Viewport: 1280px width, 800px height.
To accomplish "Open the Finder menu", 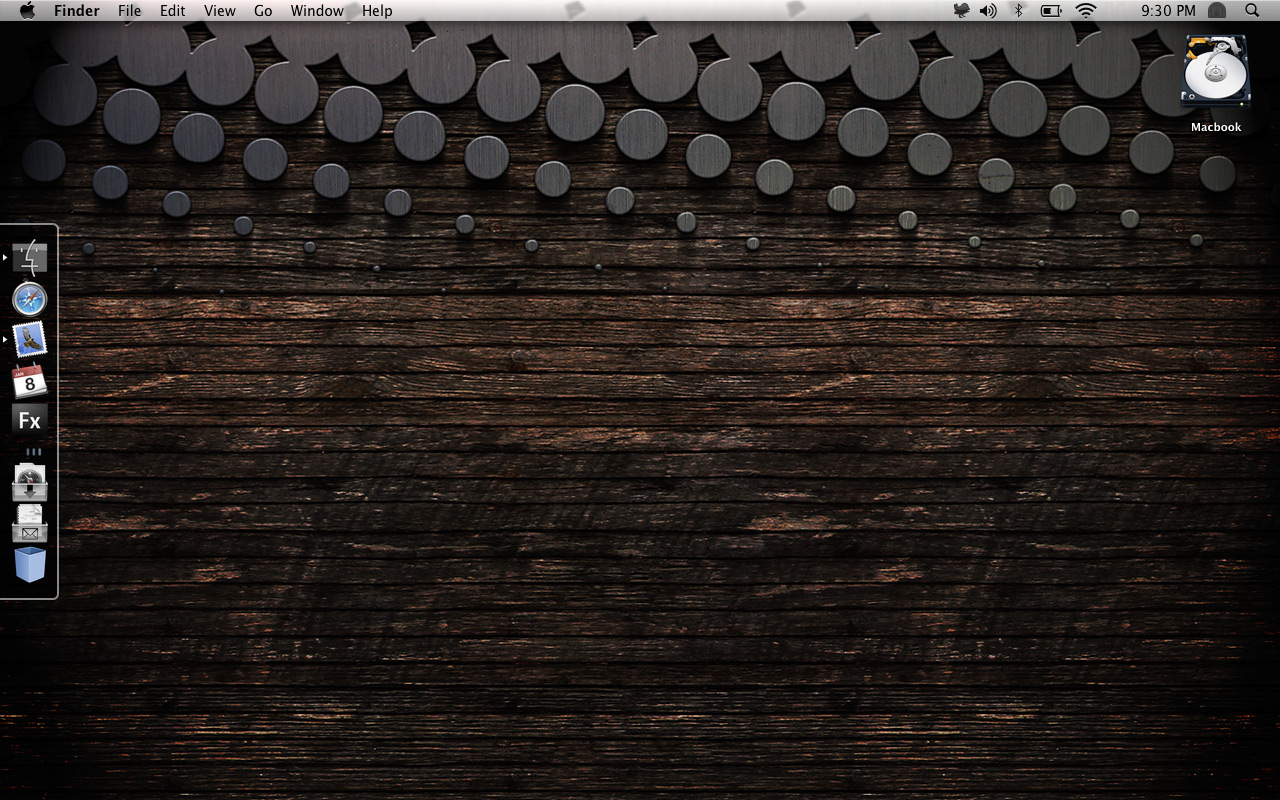I will [x=77, y=10].
